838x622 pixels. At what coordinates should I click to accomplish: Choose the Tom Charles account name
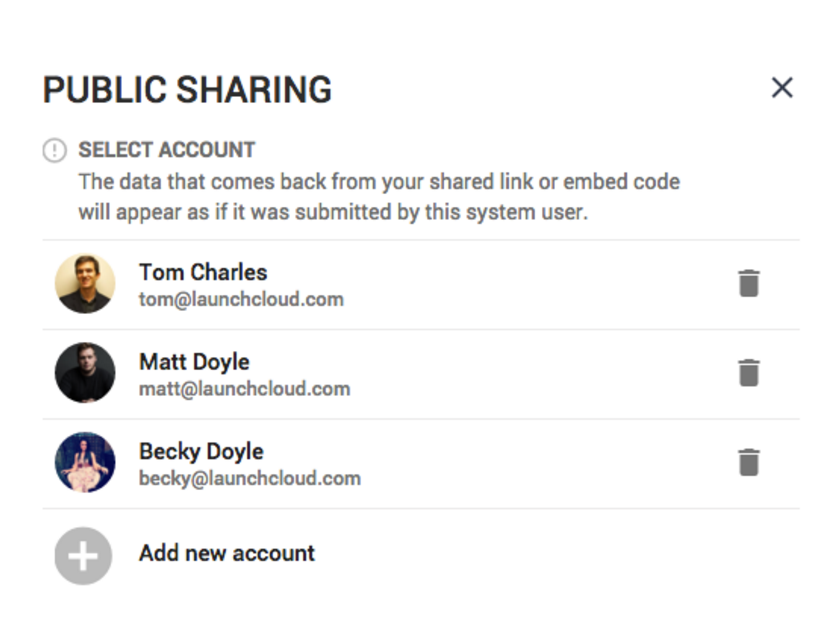click(203, 273)
